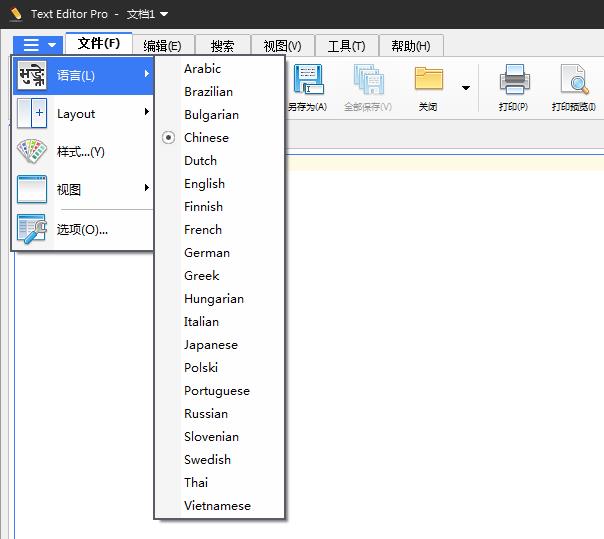The height and width of the screenshot is (539, 604).
Task: Open the Edit (编辑) tab
Action: tap(162, 46)
